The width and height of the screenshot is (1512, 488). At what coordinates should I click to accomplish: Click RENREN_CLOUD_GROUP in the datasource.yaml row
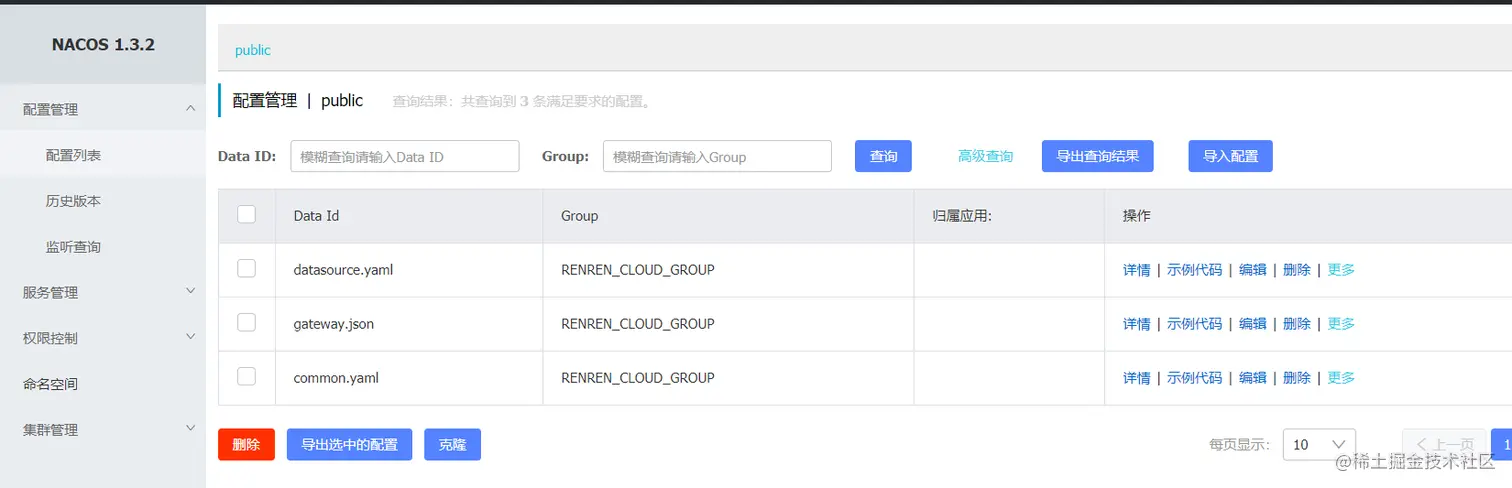click(x=638, y=270)
